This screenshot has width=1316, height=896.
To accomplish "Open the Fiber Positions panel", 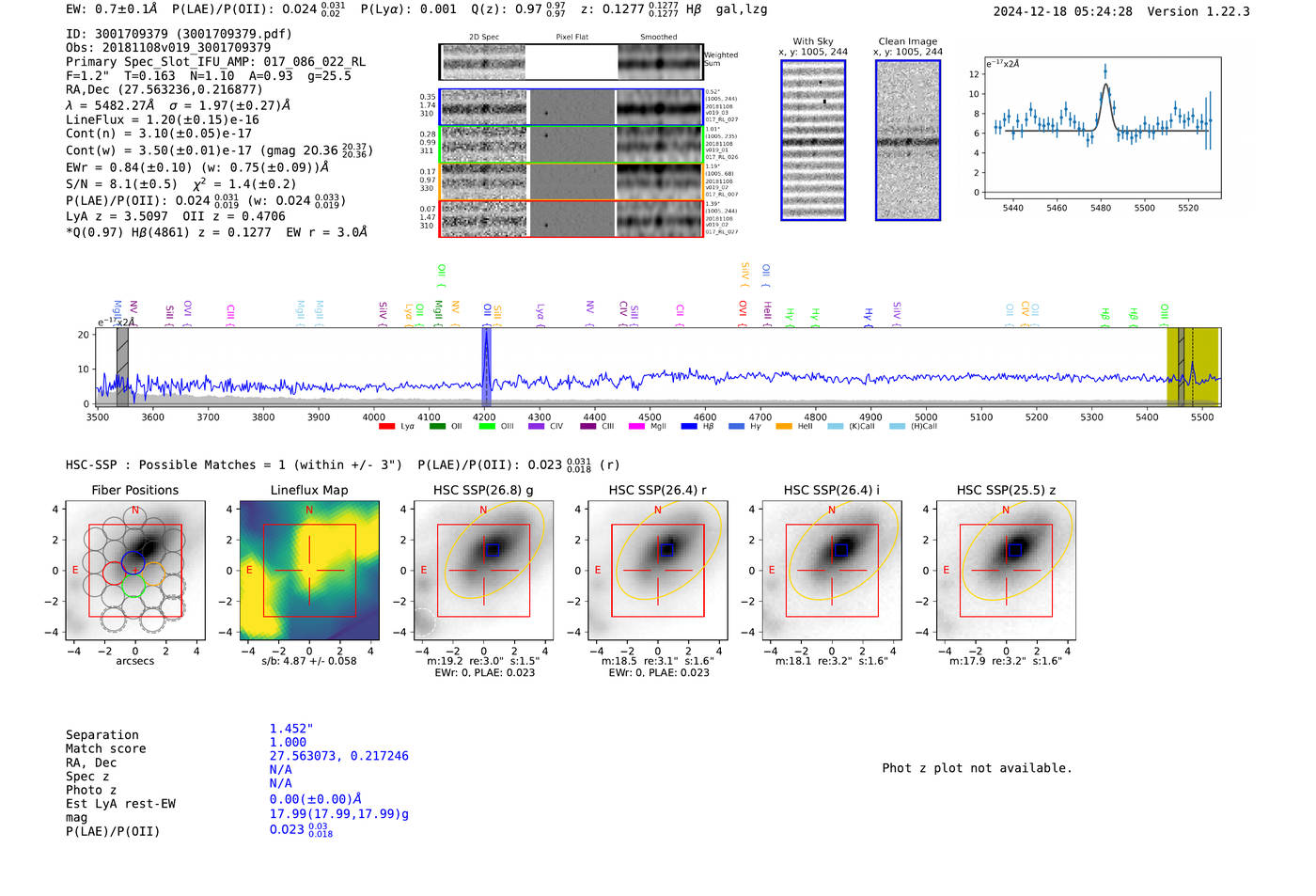I will coord(135,571).
